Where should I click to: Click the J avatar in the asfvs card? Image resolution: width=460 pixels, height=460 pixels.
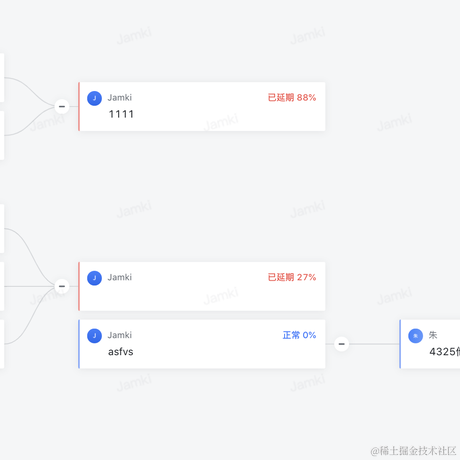click(x=94, y=336)
